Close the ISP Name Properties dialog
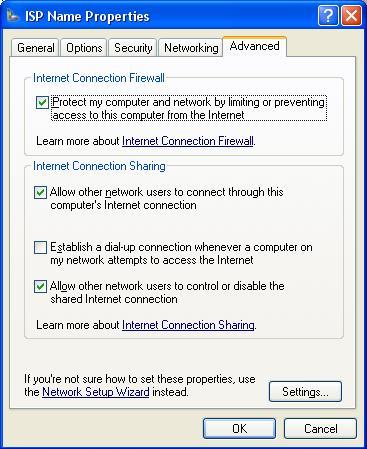 pyautogui.click(x=351, y=16)
